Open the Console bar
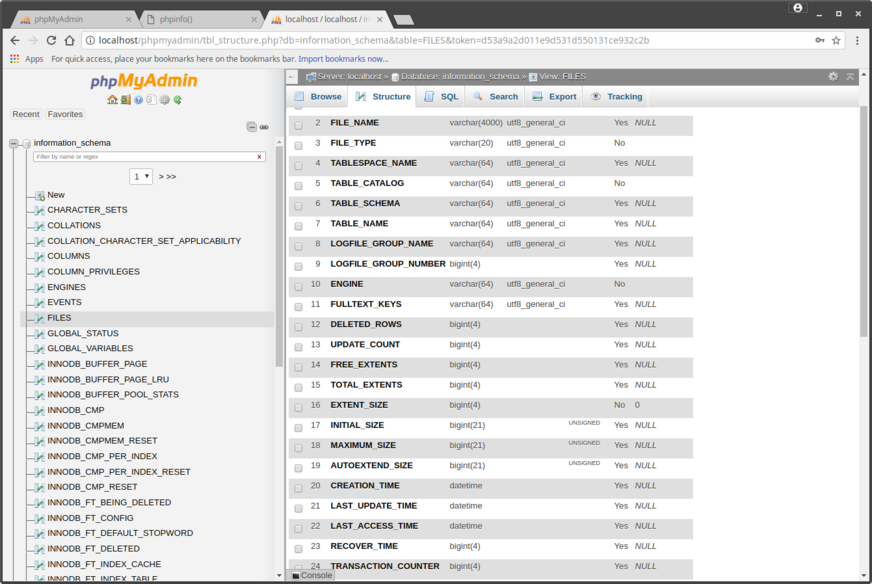This screenshot has height=584, width=872. pos(312,575)
